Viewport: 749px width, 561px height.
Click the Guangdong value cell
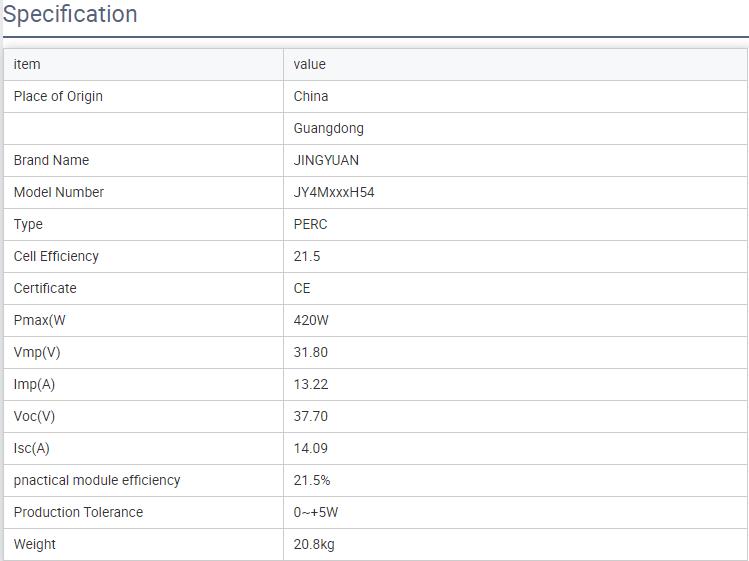328,128
